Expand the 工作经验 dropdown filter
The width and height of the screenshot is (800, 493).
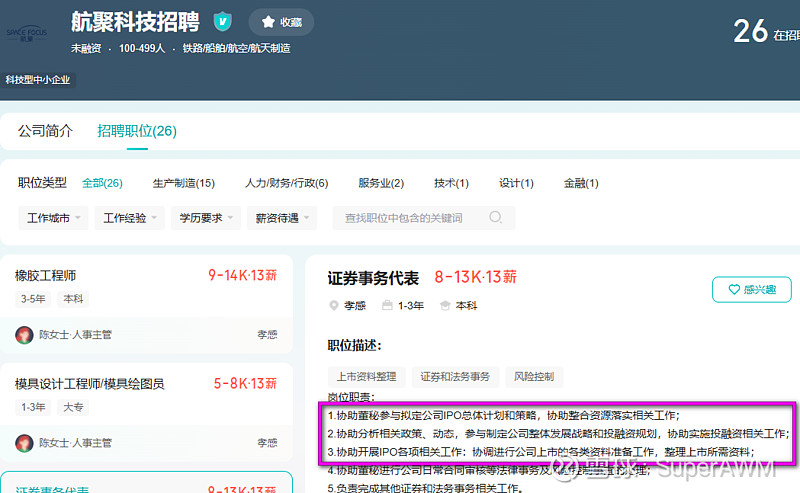131,218
